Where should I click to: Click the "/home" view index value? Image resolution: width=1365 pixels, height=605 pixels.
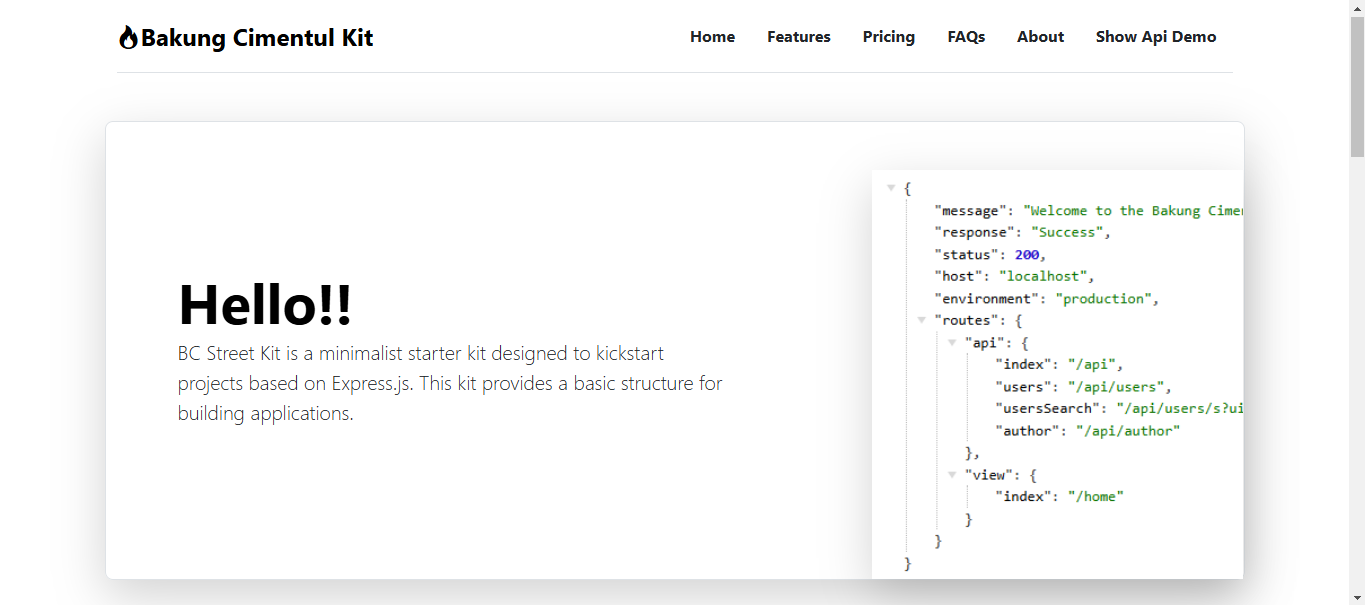coord(1095,497)
